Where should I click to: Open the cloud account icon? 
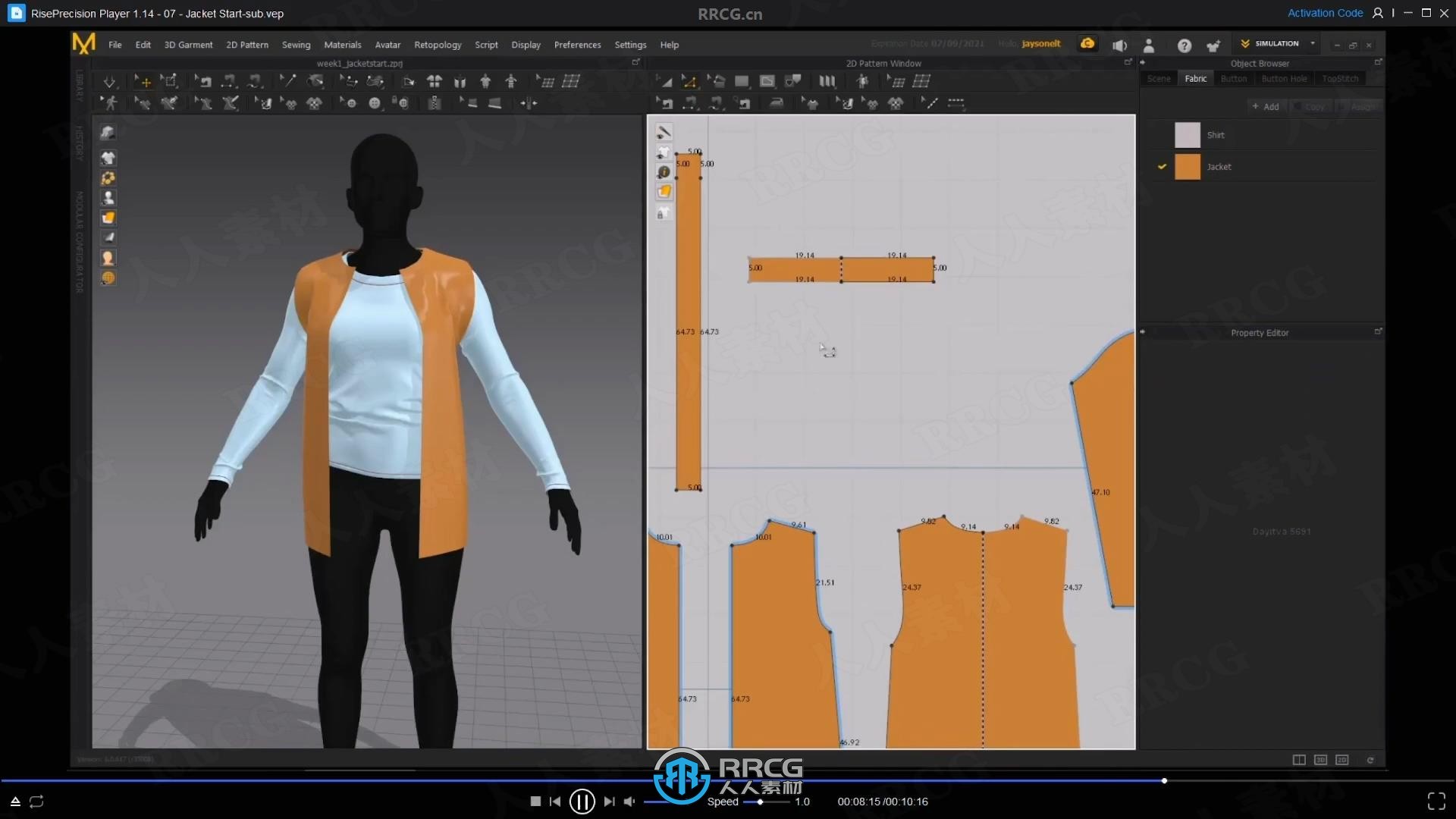pos(1087,44)
